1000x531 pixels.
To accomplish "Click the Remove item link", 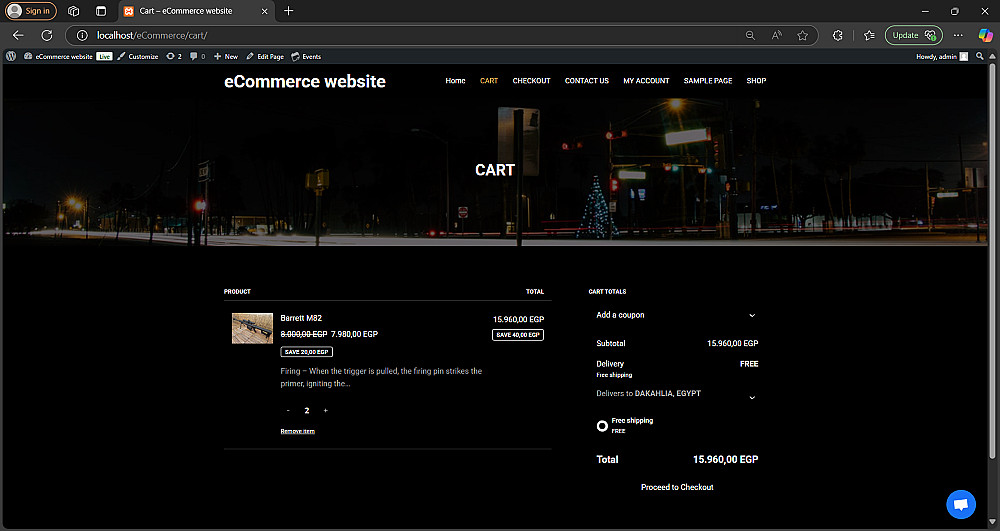I will (297, 431).
